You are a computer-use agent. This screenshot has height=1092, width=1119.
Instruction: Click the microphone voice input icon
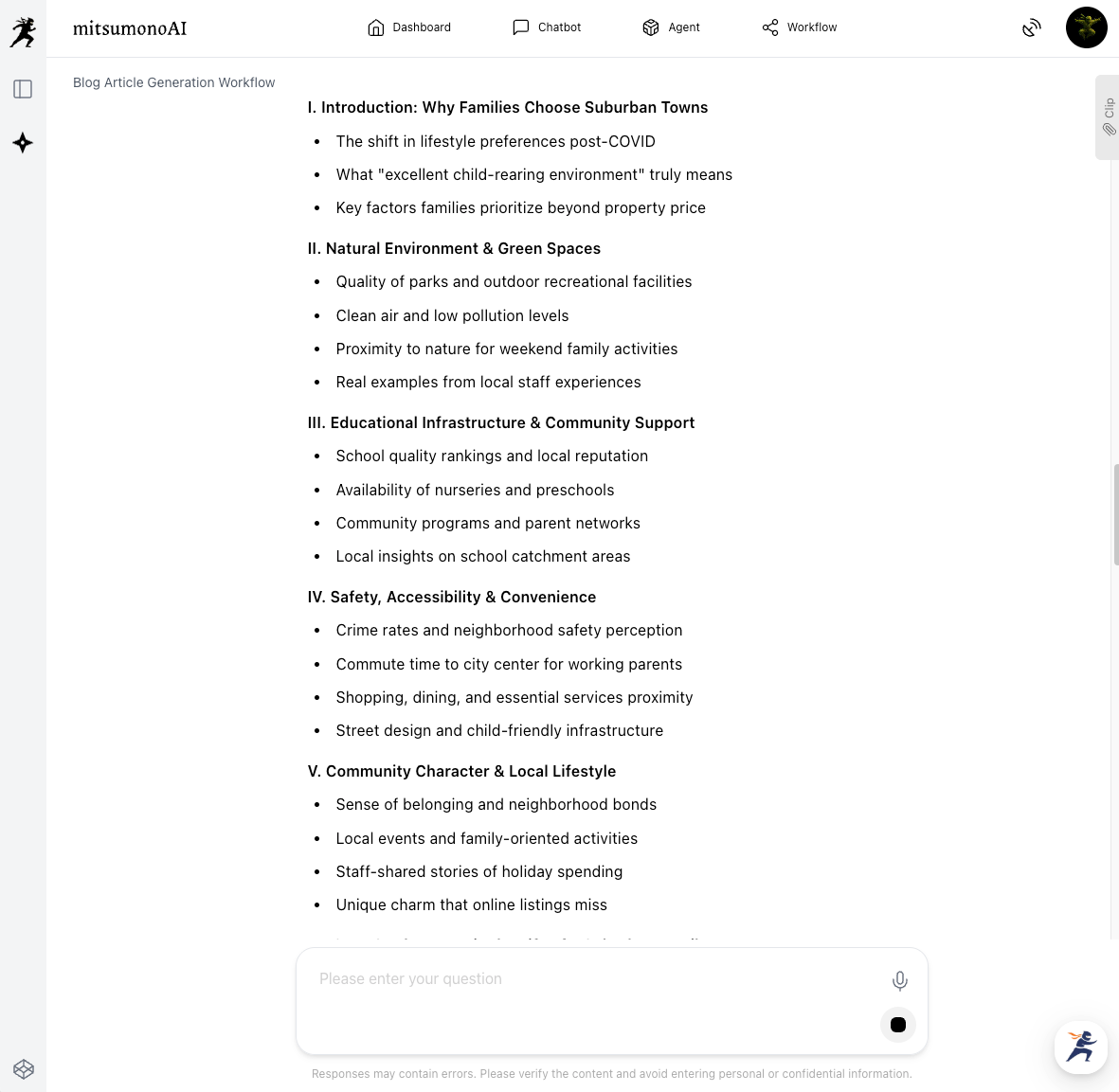click(899, 981)
